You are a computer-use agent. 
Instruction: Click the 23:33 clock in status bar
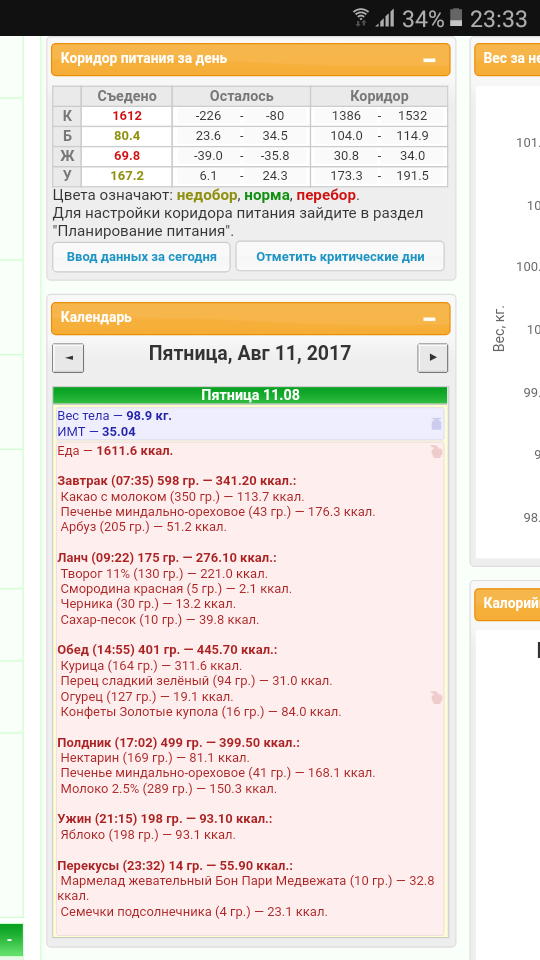pos(498,19)
